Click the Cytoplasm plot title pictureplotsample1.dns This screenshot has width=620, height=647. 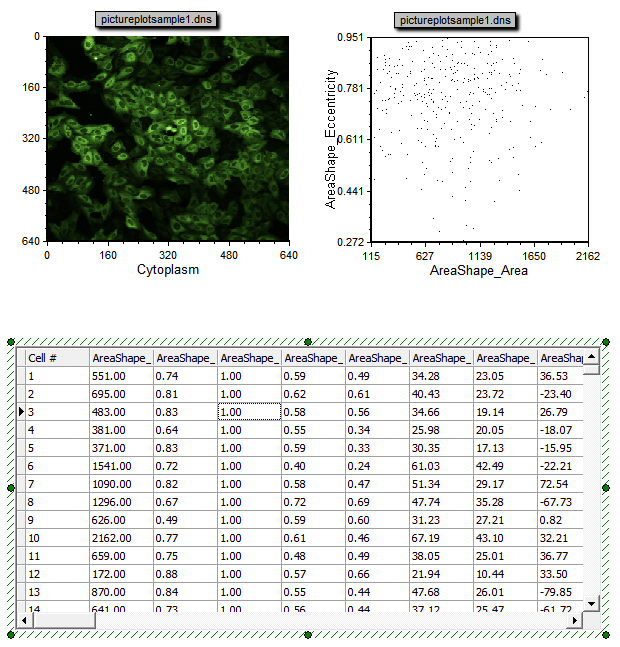pyautogui.click(x=156, y=19)
